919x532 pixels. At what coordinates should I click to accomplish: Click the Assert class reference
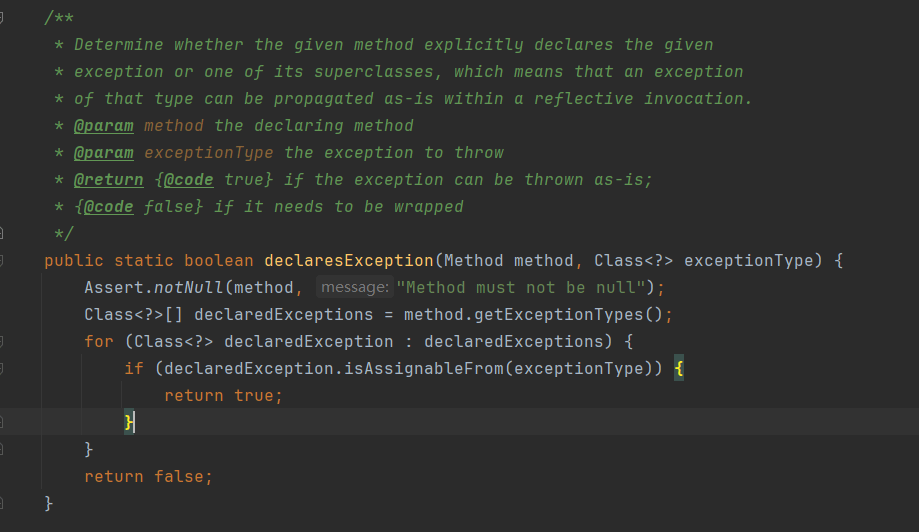pyautogui.click(x=113, y=288)
